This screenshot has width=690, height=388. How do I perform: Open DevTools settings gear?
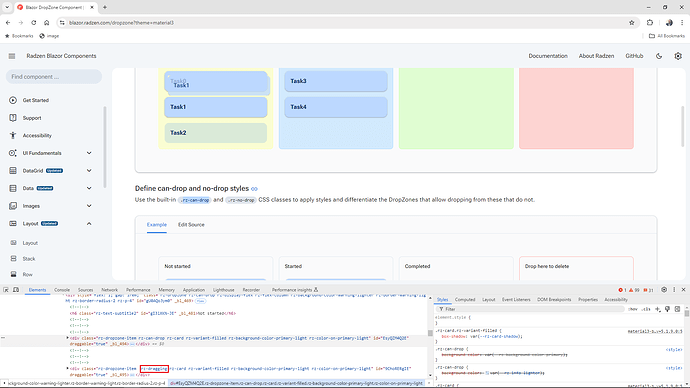[664, 289]
